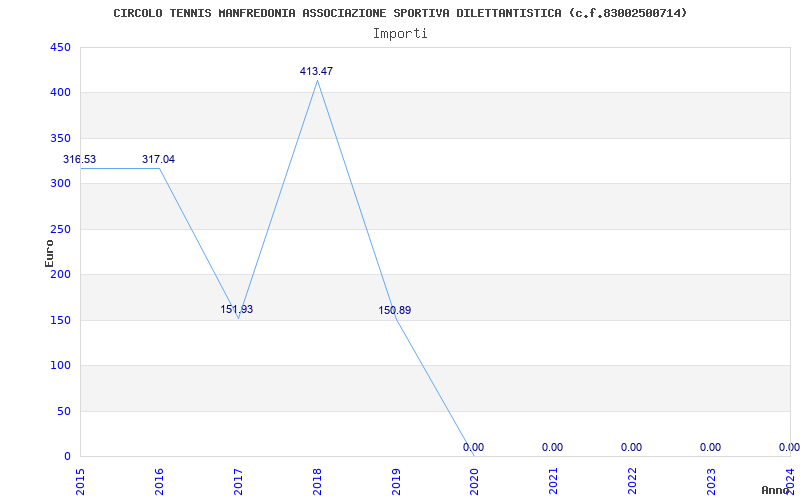This screenshot has width=800, height=500.
Task: Select the 317.04 data label
Action: point(158,160)
